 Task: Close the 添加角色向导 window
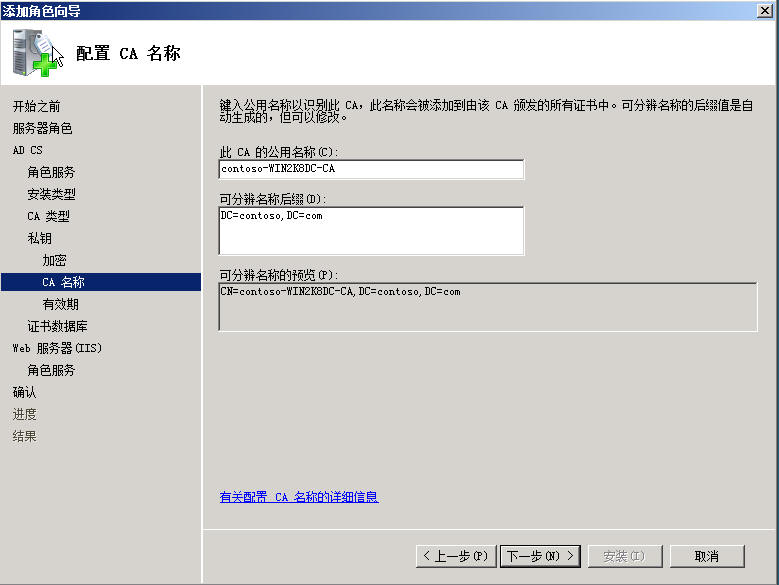point(765,10)
